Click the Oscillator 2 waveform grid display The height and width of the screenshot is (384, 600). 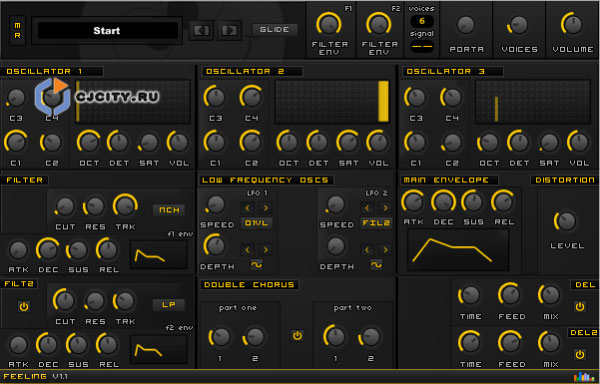[332, 101]
